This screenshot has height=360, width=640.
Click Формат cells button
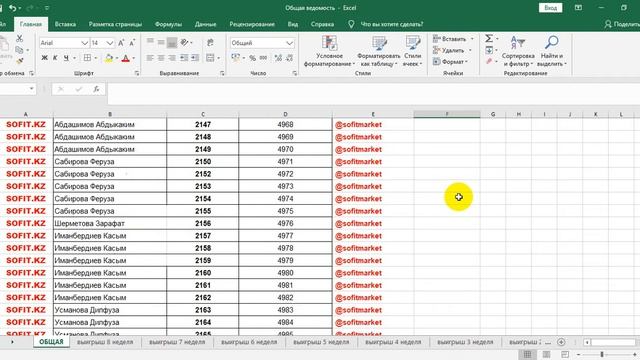coord(450,62)
